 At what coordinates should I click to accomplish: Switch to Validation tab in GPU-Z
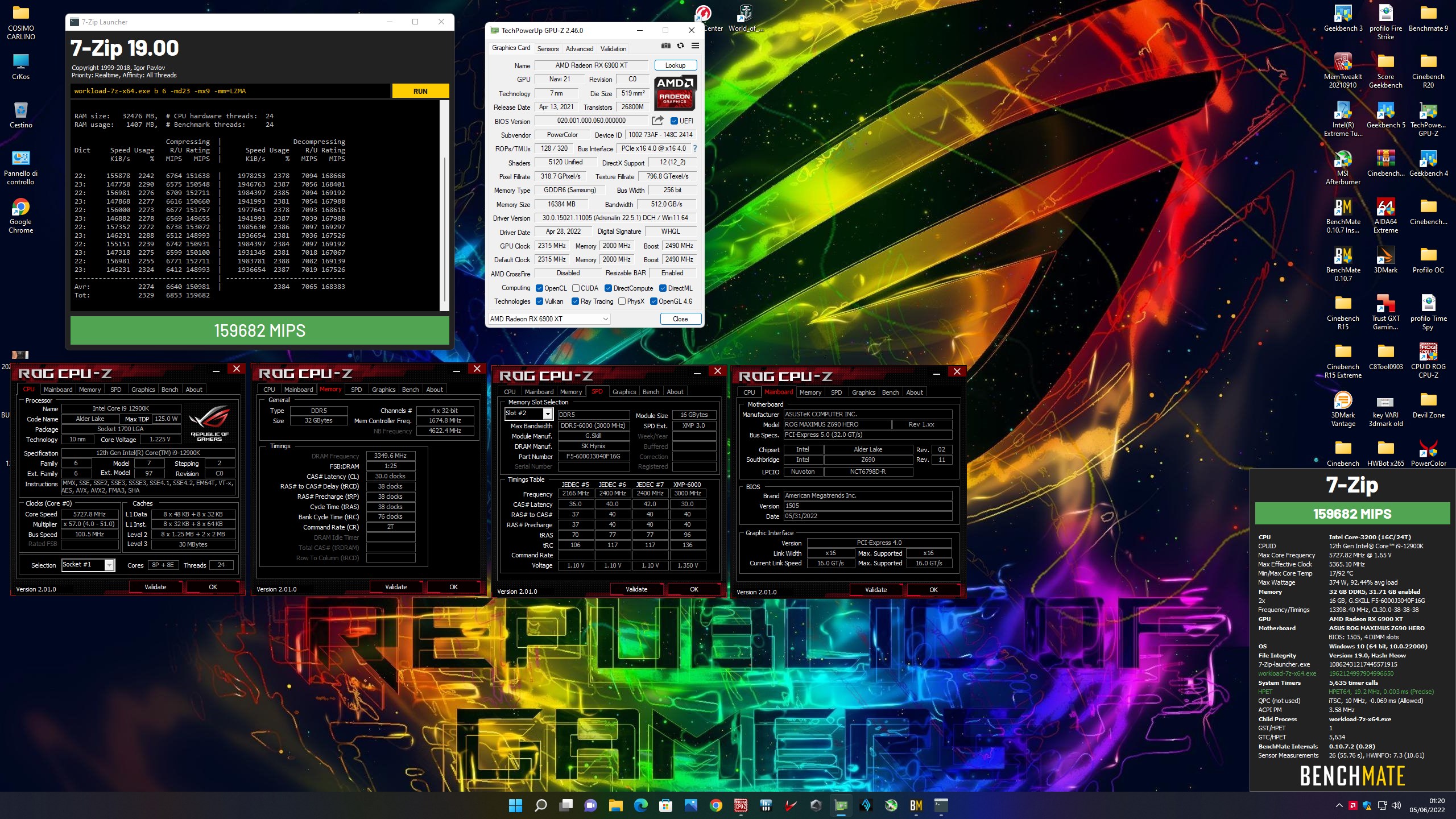pos(613,49)
